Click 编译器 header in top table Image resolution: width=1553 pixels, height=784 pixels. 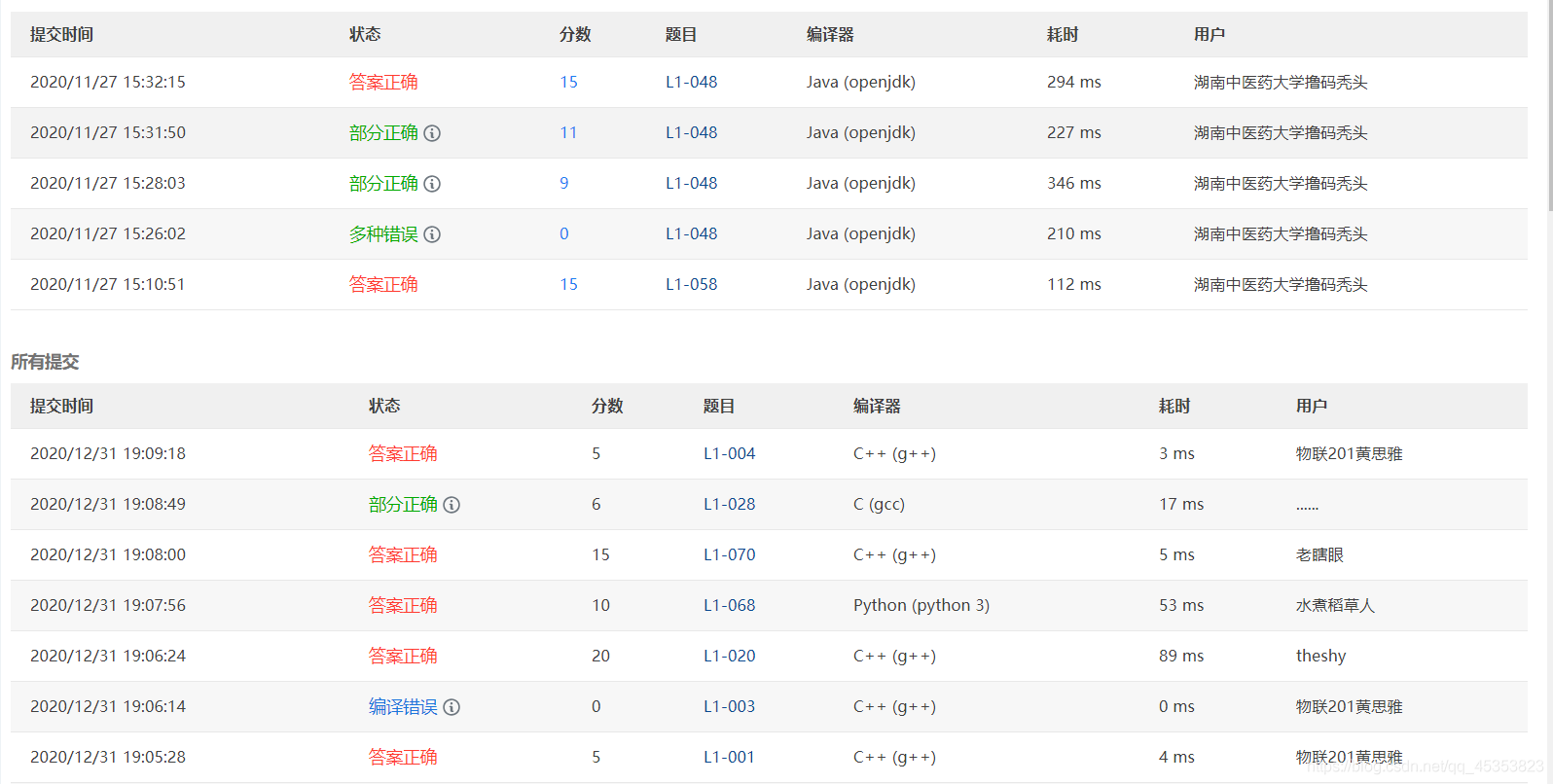(x=830, y=34)
